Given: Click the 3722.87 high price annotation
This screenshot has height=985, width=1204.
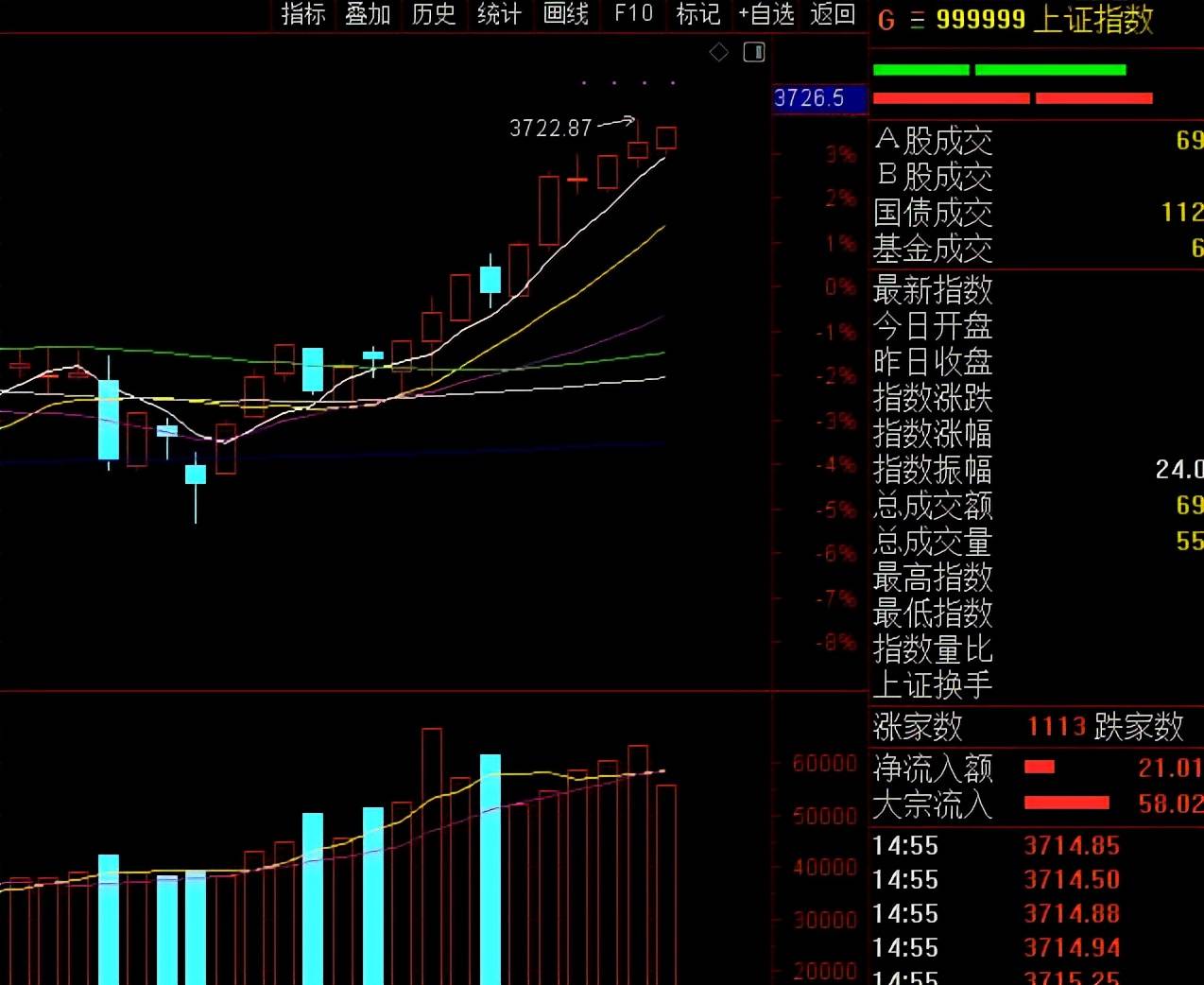Looking at the screenshot, I should 550,129.
